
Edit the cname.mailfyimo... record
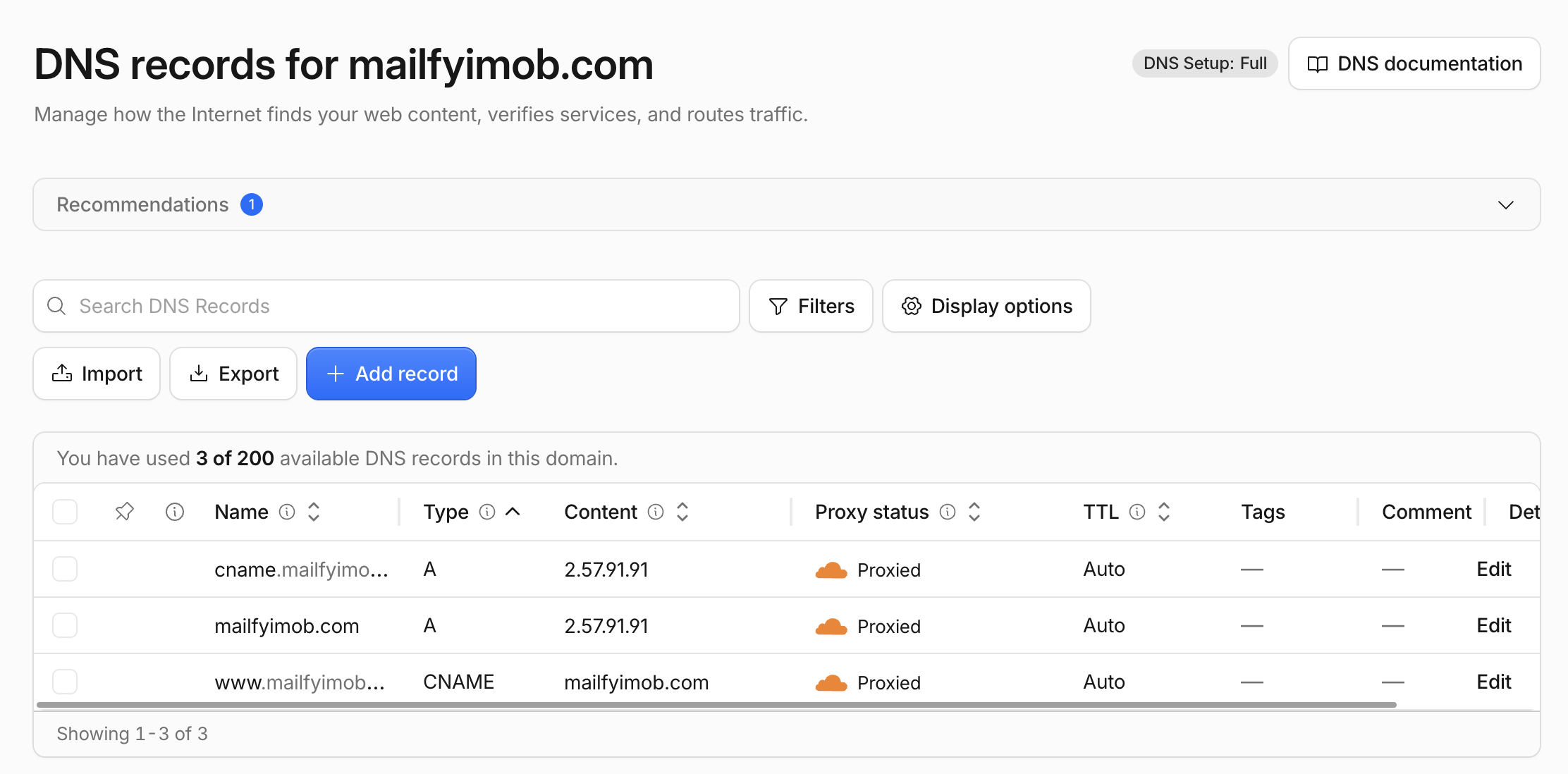1494,569
